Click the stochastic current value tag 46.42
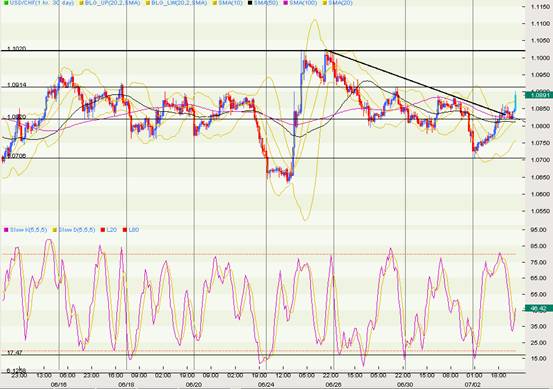 (538, 309)
